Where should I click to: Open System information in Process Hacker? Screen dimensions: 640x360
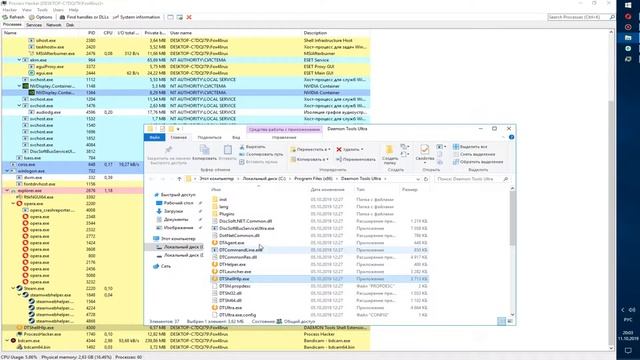tap(136, 17)
